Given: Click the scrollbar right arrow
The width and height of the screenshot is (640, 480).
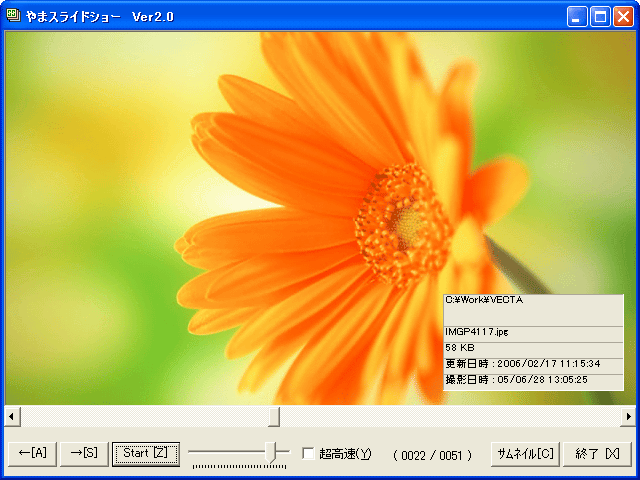Looking at the screenshot, I should 628,417.
